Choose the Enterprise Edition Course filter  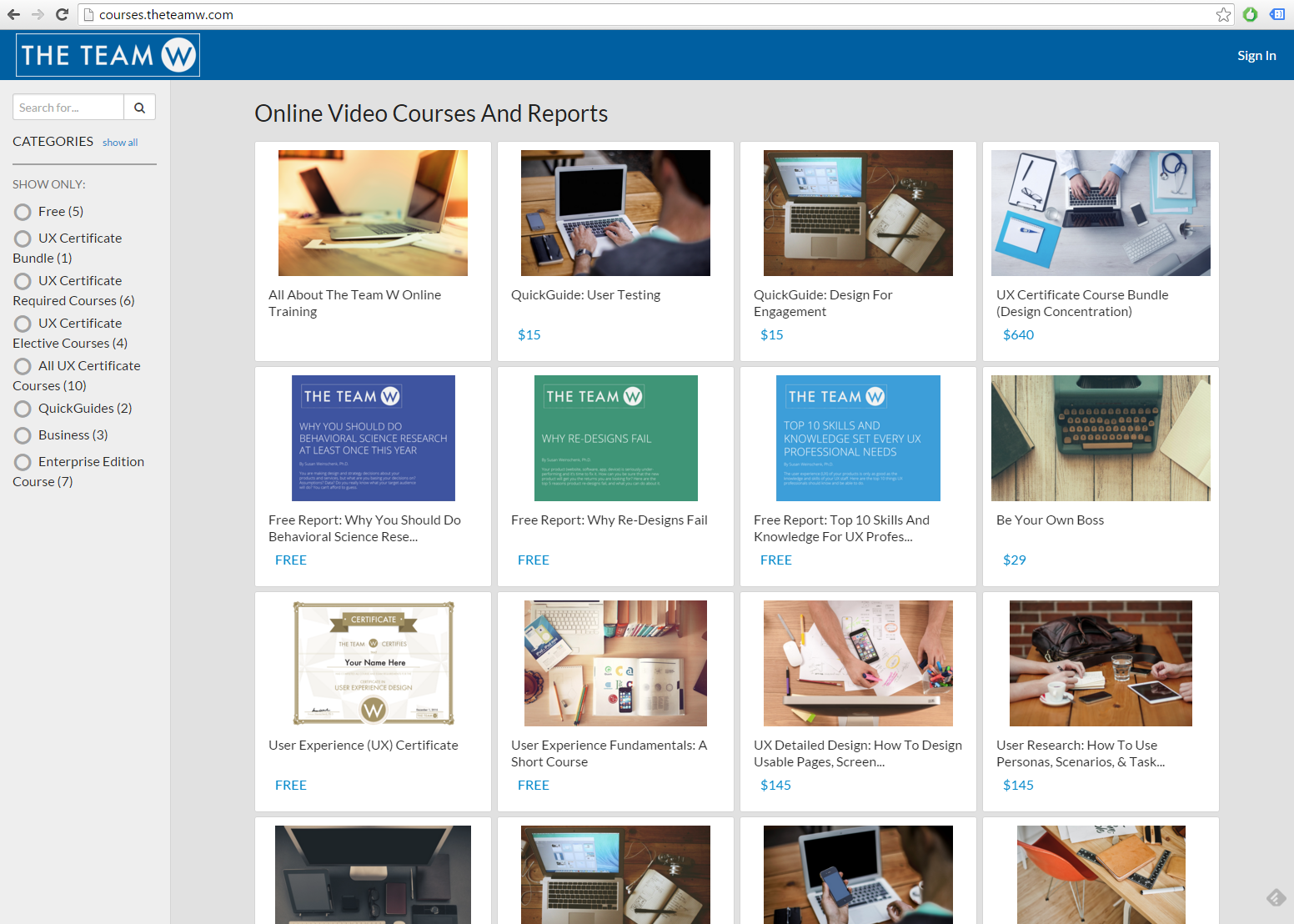[x=23, y=462]
